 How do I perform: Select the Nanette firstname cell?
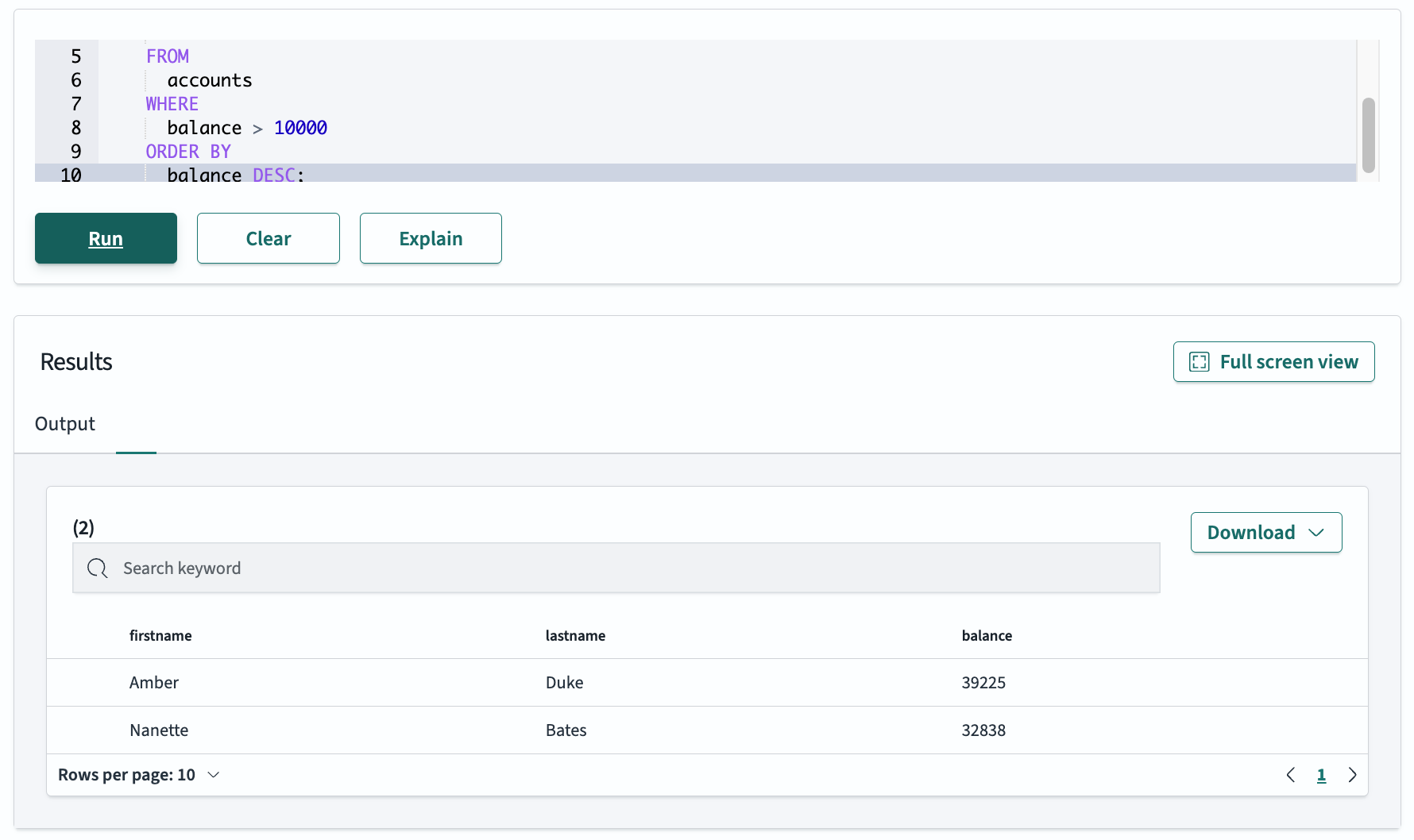[x=159, y=730]
